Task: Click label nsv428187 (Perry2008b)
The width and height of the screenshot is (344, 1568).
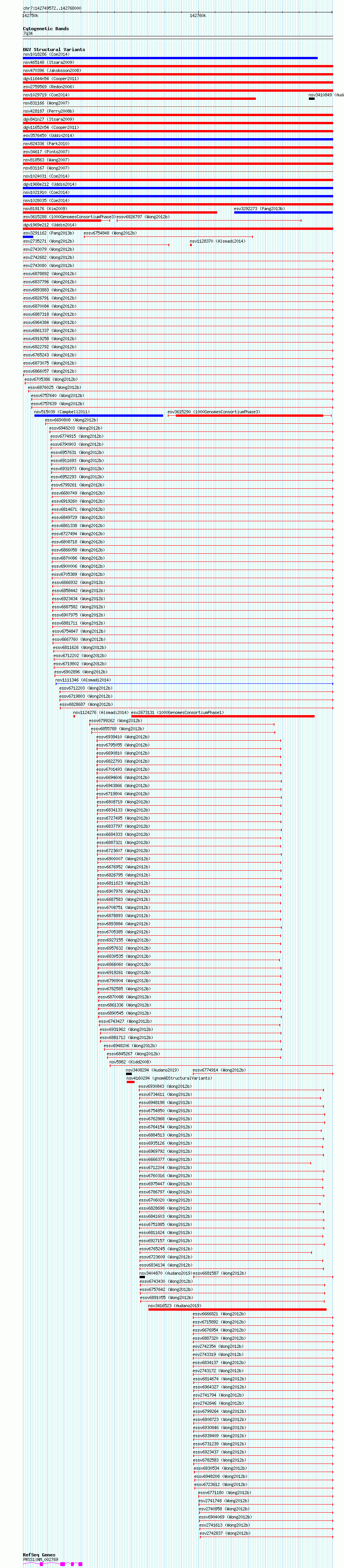Action: click(49, 111)
